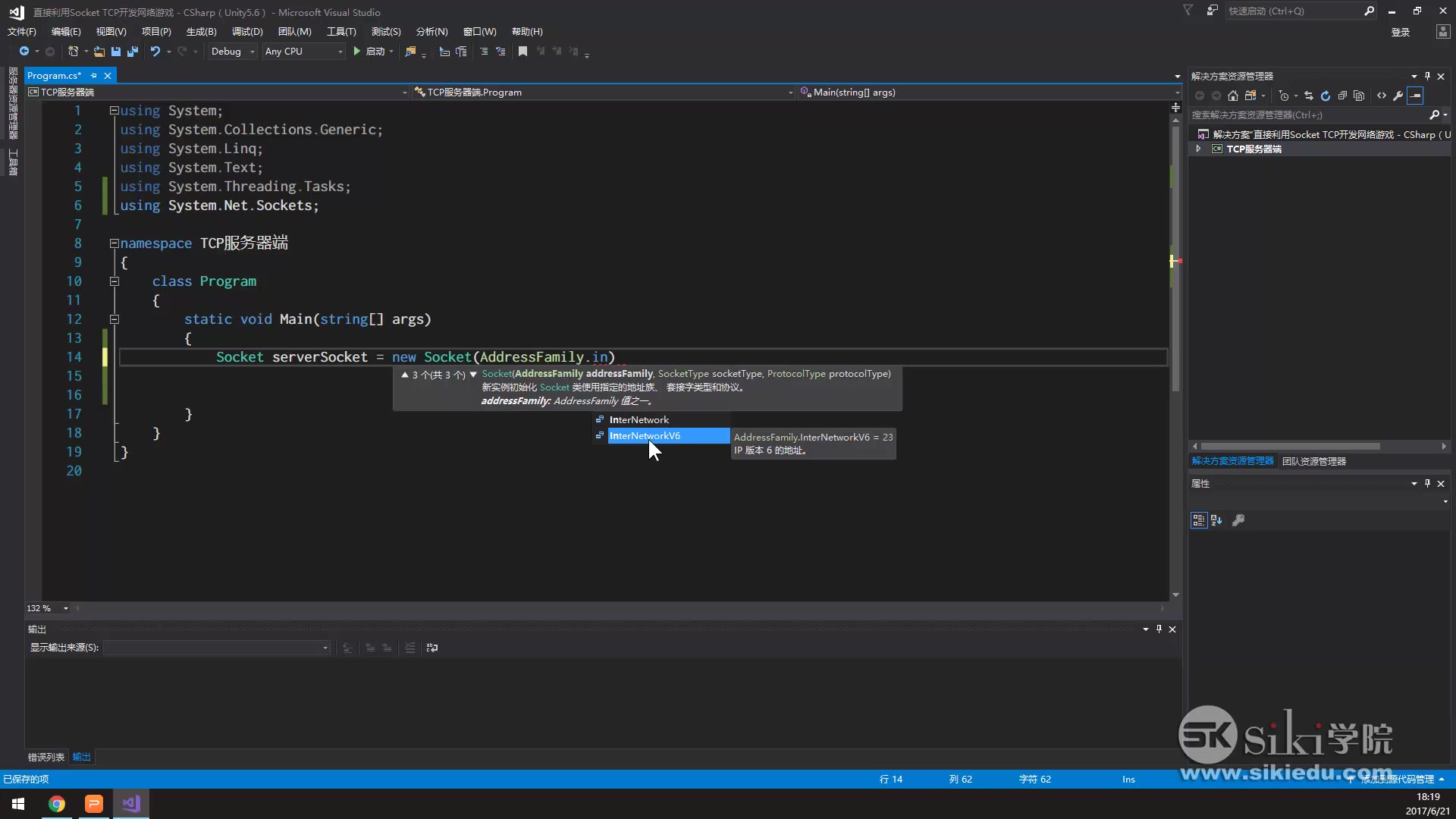
Task: Click the bookmark icon in toolbar
Action: (x=522, y=52)
